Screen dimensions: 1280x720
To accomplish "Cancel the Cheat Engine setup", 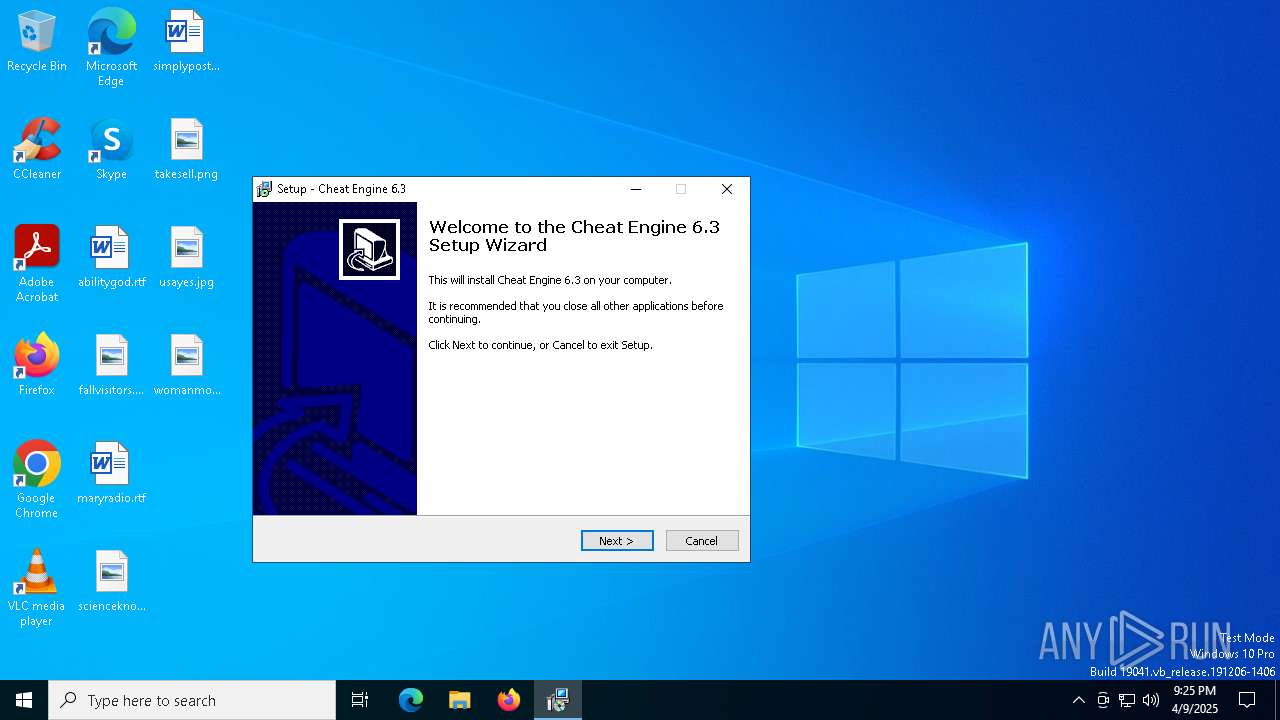I will click(x=702, y=541).
